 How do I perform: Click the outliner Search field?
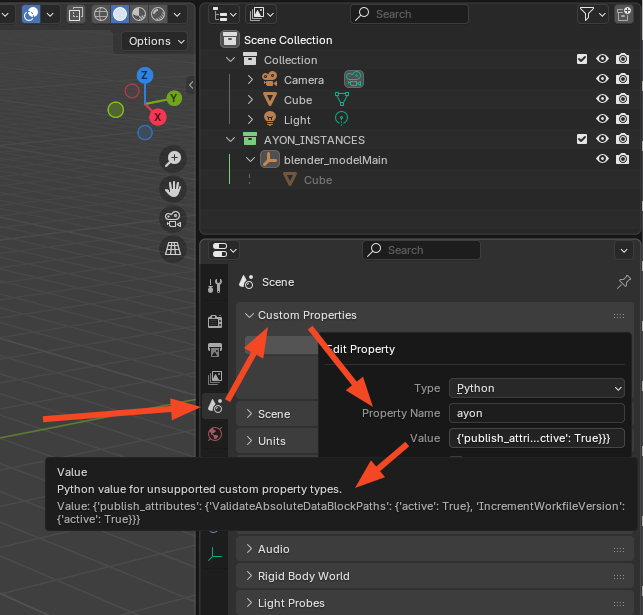pos(409,14)
